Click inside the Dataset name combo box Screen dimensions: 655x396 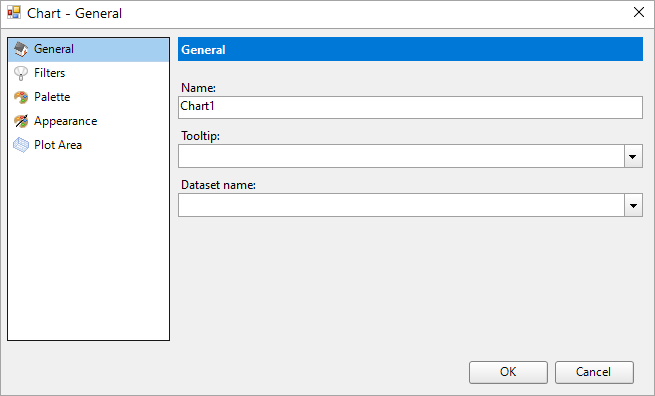point(401,205)
